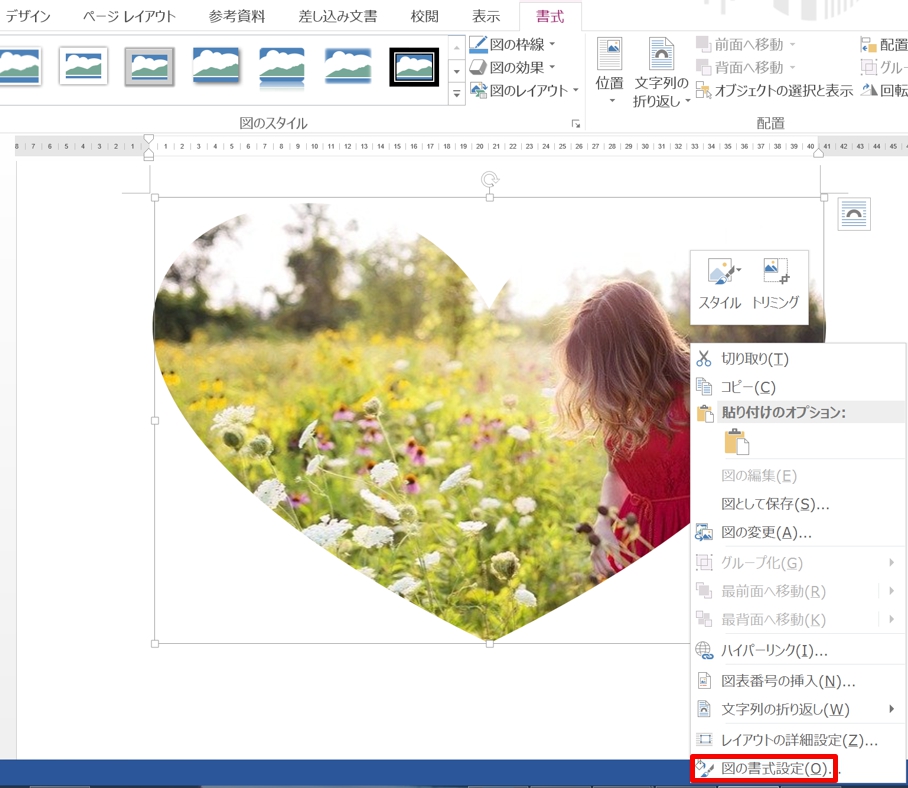Image resolution: width=908 pixels, height=788 pixels.
Task: Apply the first picture style thumbnail
Action: [19, 67]
